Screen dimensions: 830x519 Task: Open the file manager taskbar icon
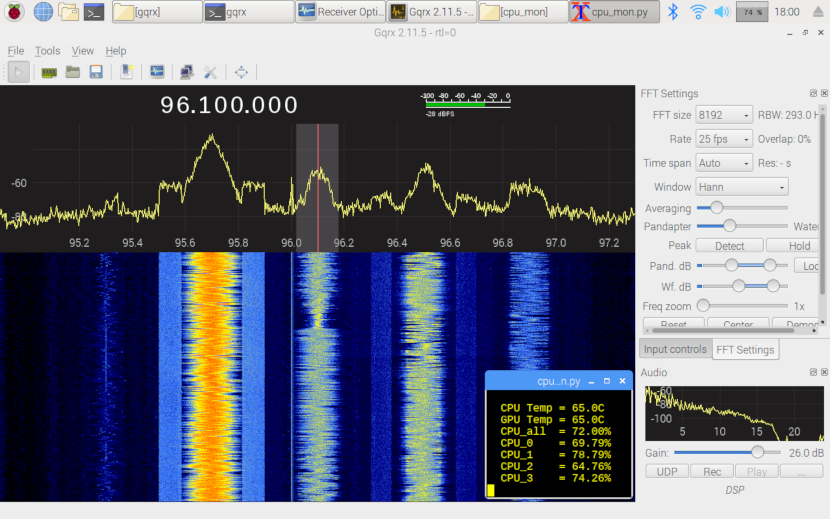click(x=69, y=12)
